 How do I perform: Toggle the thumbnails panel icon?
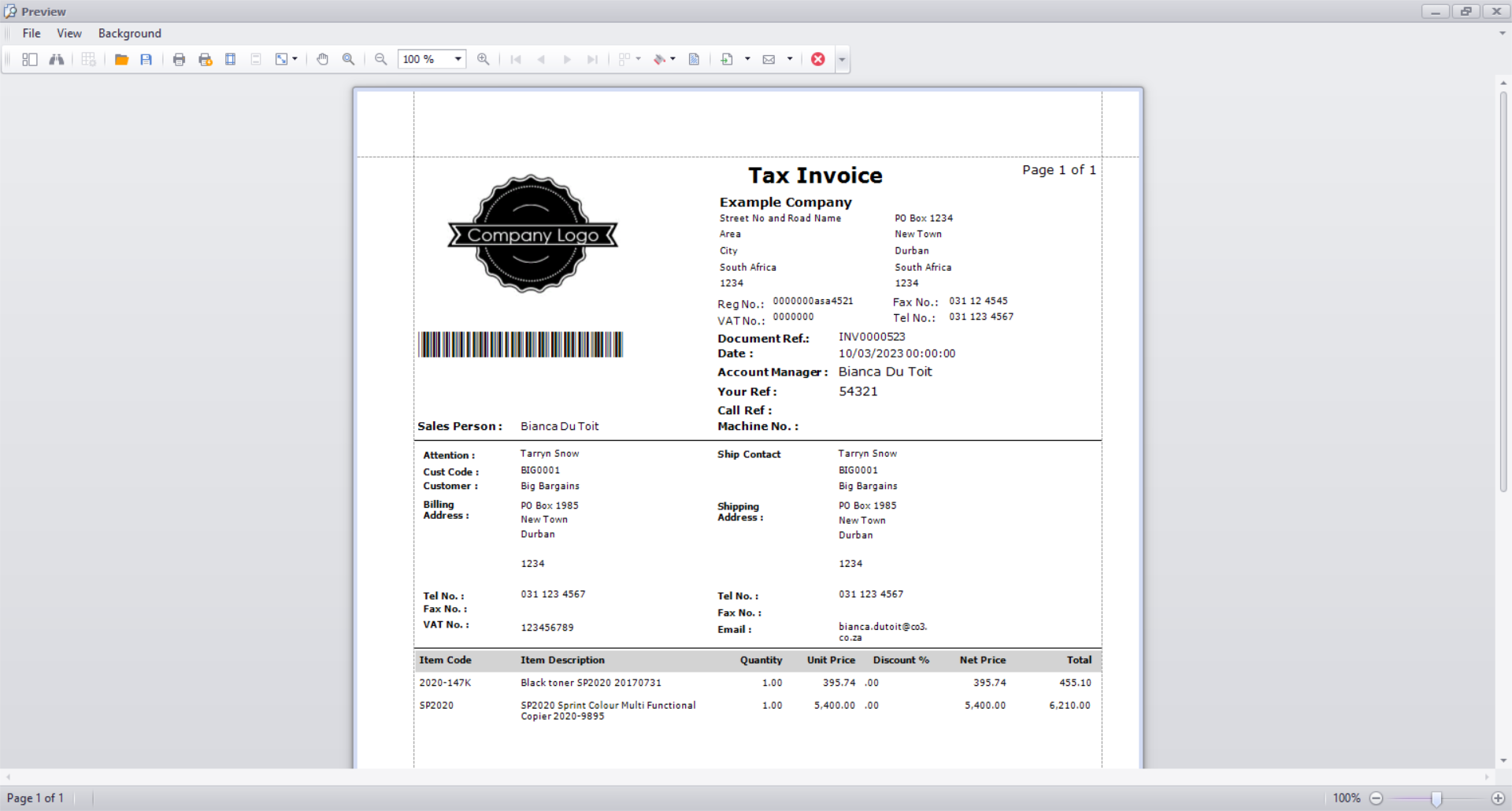click(x=30, y=59)
